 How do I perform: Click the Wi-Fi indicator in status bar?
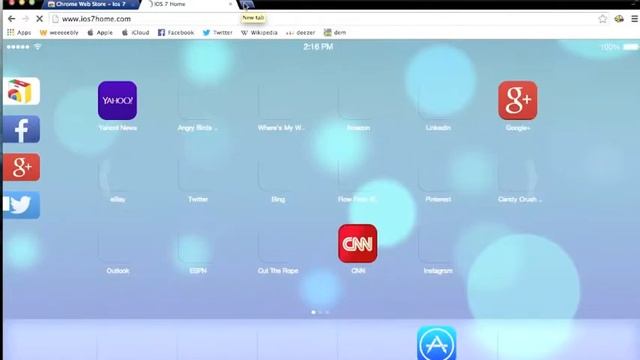[38, 47]
